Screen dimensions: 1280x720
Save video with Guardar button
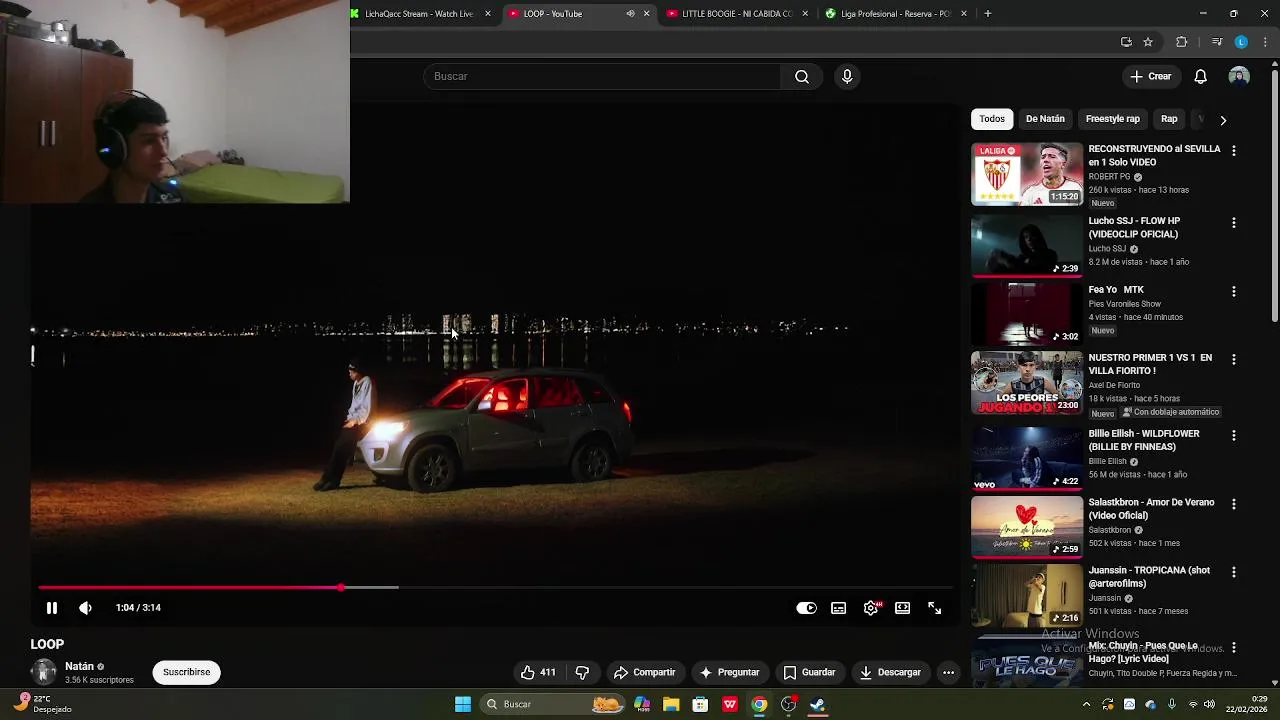(809, 672)
